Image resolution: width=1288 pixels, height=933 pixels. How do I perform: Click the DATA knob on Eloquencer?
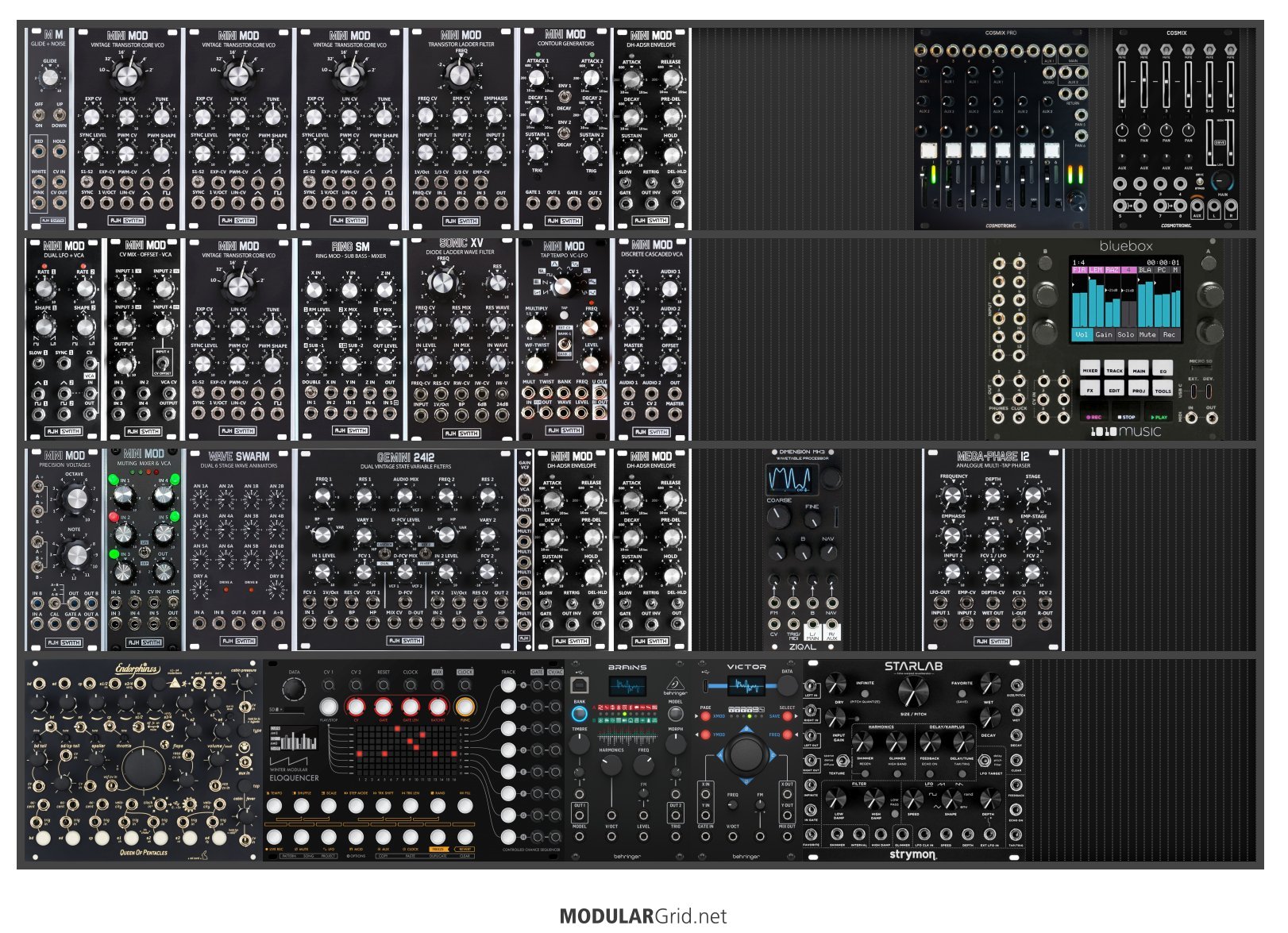click(294, 689)
